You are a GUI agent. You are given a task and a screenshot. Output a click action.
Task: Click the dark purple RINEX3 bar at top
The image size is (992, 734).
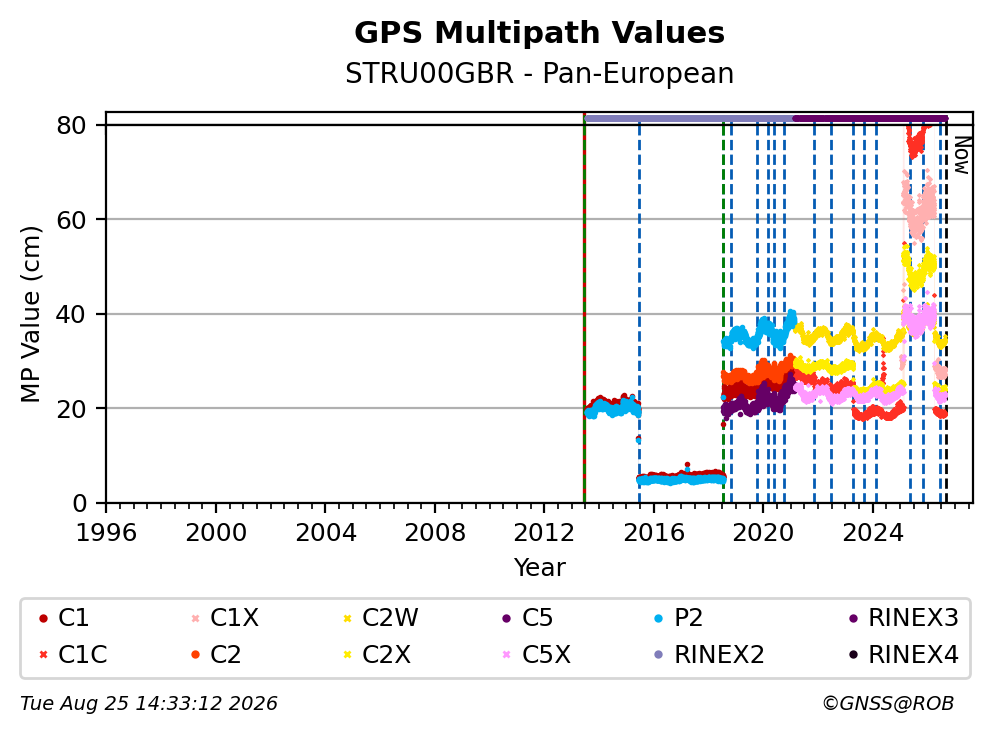point(871,118)
